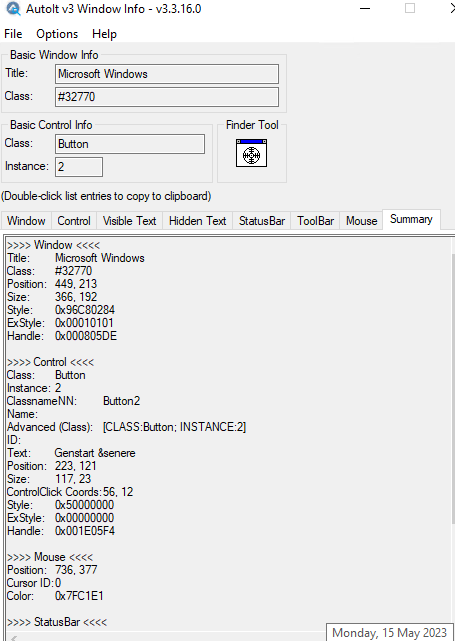Open the Help menu
This screenshot has height=641, width=455.
(104, 34)
